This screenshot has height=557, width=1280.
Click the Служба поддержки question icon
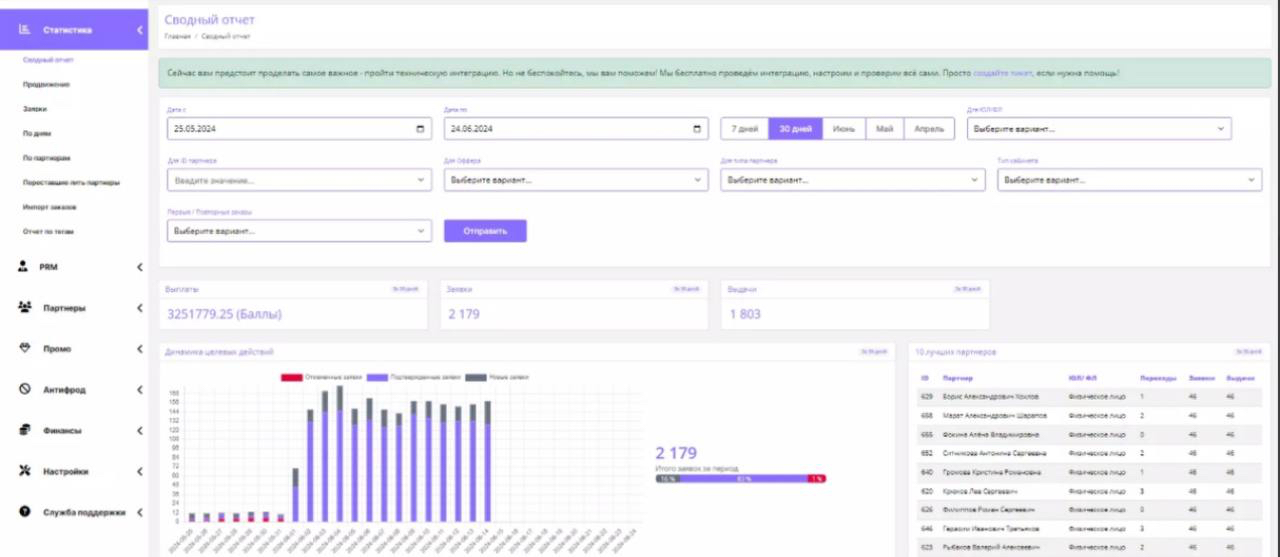25,512
